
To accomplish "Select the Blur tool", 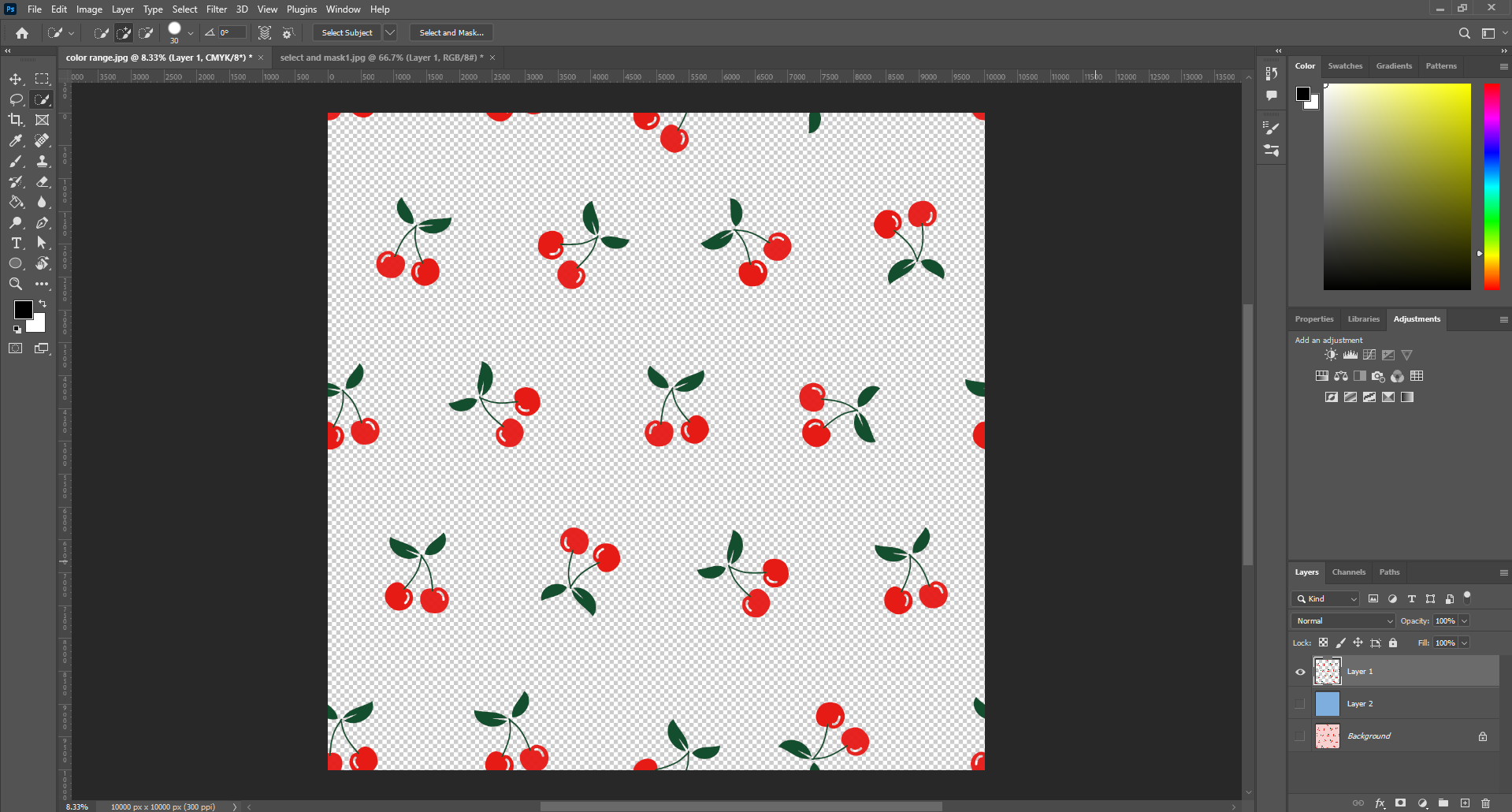I will point(42,202).
